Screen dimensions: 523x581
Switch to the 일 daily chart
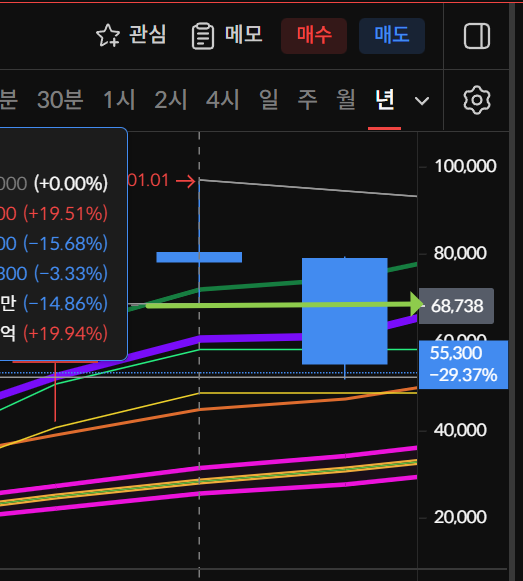pyautogui.click(x=269, y=100)
